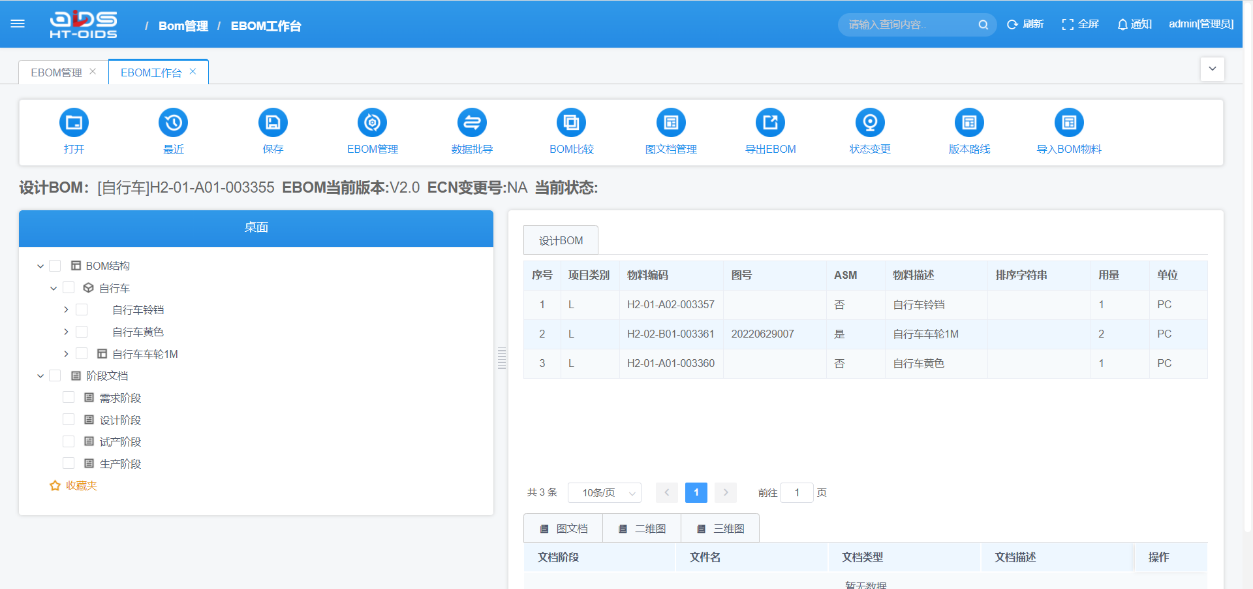This screenshot has width=1253, height=589.
Task: Open EBOM管理 from the toolbar
Action: click(x=372, y=123)
